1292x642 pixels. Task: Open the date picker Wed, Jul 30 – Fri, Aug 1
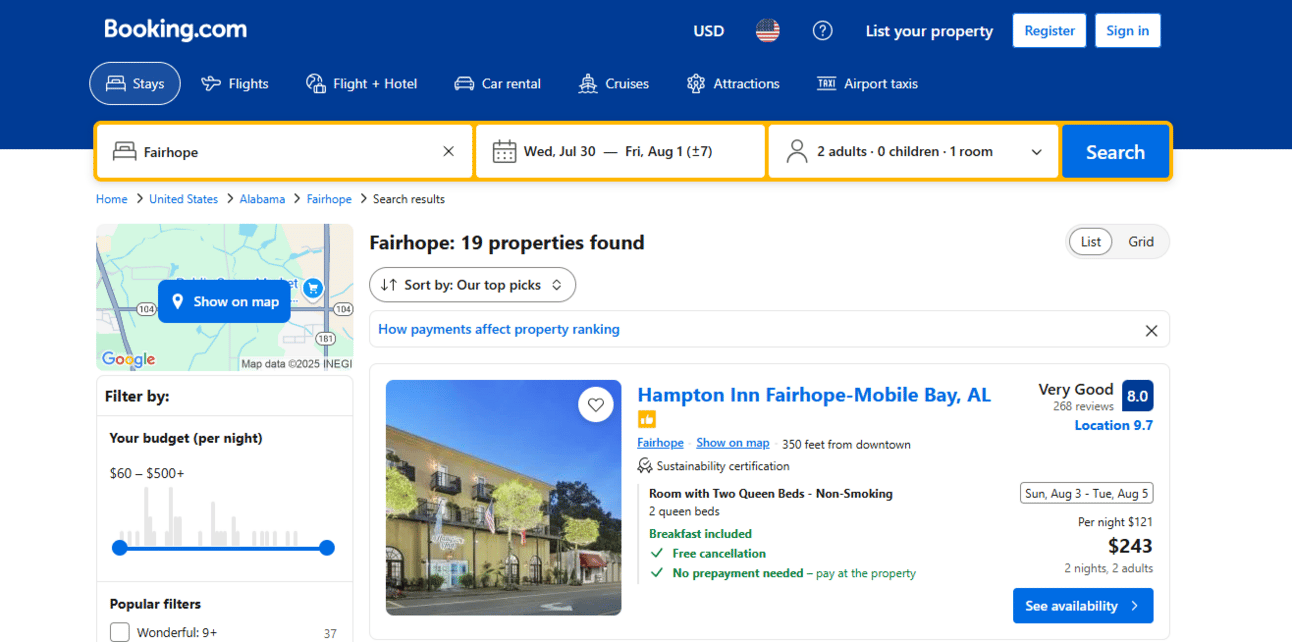[x=620, y=152]
